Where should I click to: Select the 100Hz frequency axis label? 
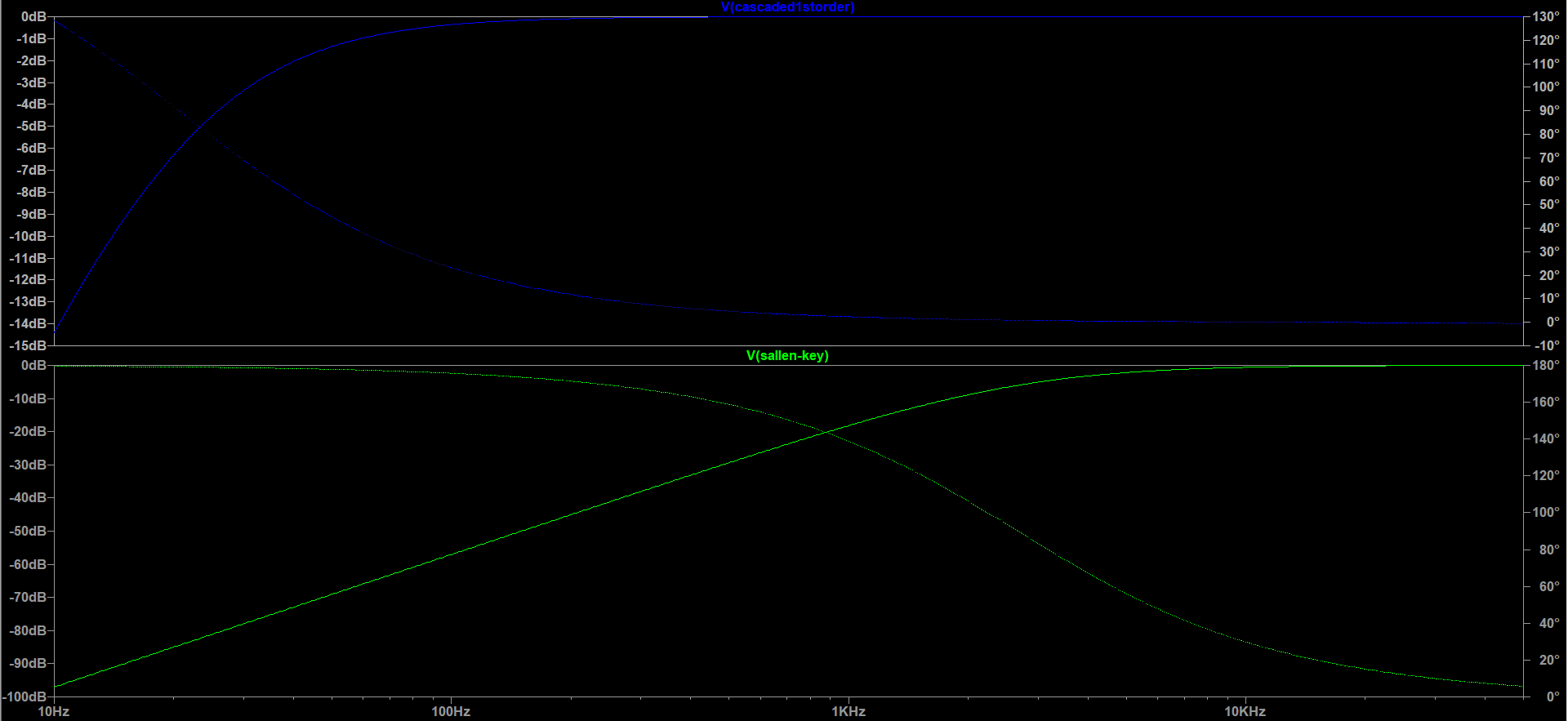451,711
